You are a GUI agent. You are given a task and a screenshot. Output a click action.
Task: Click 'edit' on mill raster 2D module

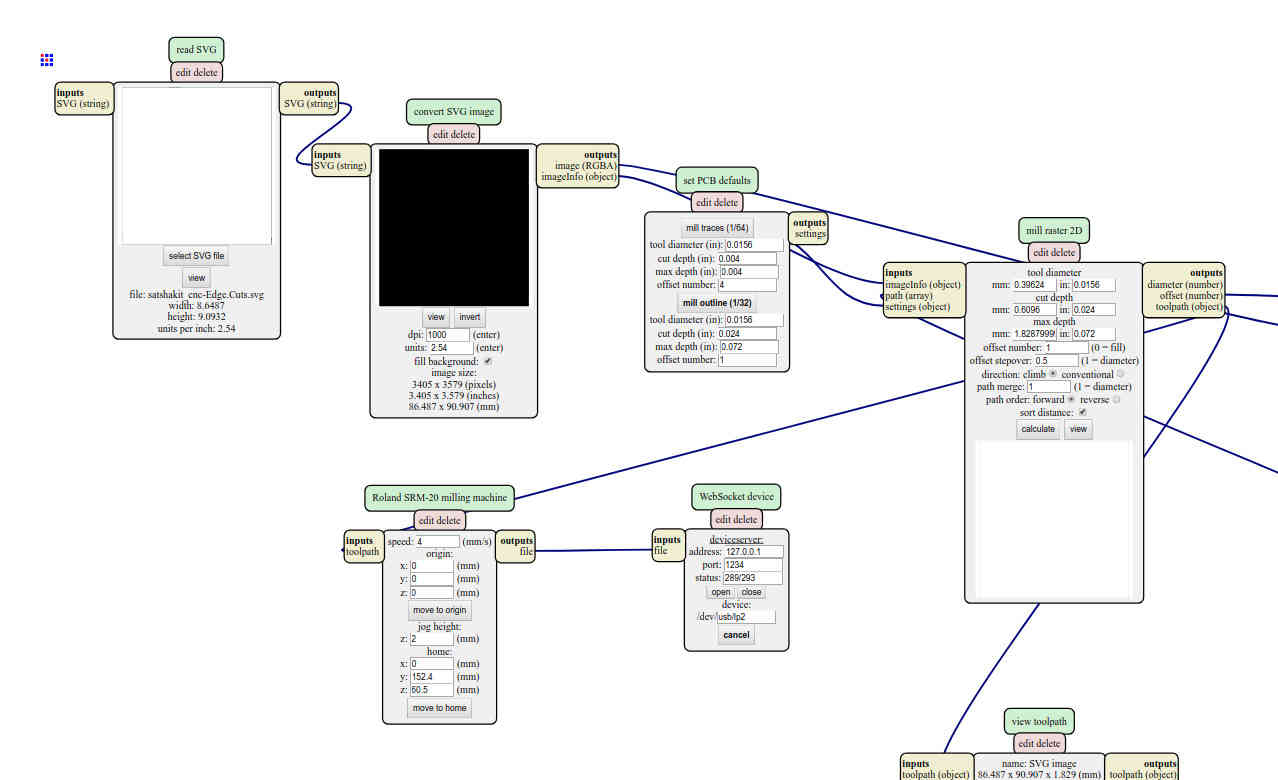pyautogui.click(x=1041, y=252)
